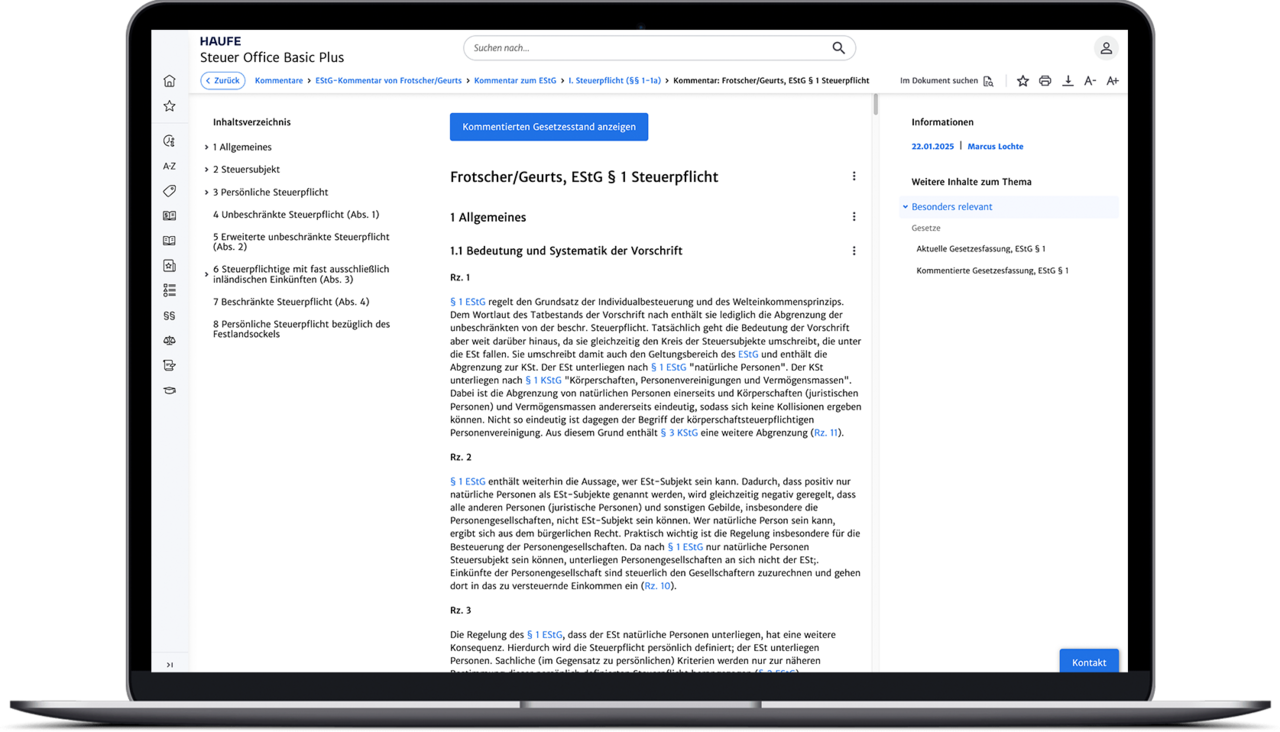Viewport: 1280px width, 732px height.
Task: Click the graduation cap sidebar icon
Action: pos(169,390)
